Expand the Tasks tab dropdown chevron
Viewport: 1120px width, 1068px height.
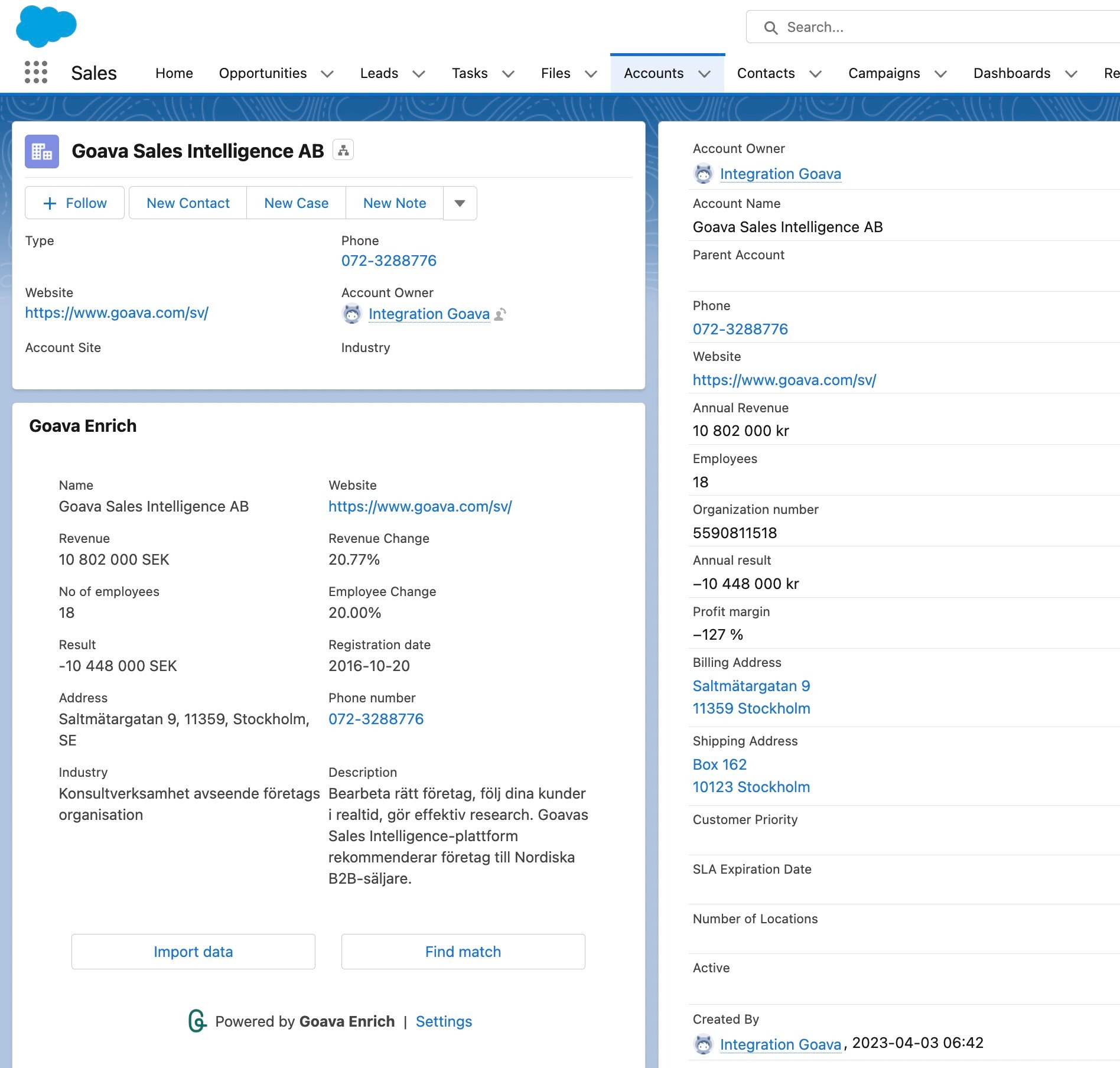[508, 74]
